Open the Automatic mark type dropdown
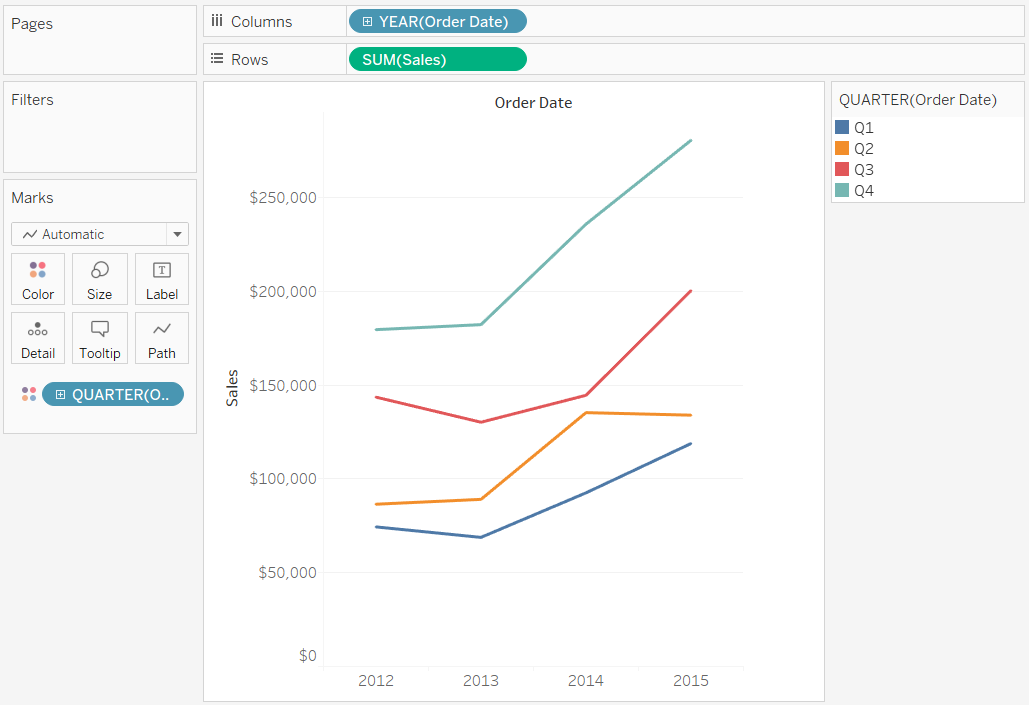1029x705 pixels. (100, 234)
